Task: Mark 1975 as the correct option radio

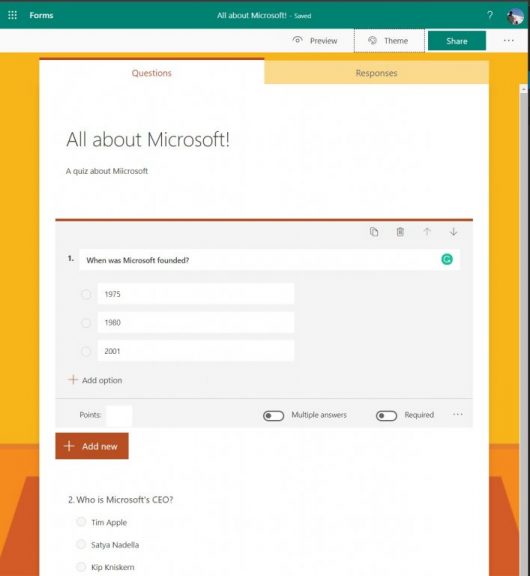Action: (86, 294)
